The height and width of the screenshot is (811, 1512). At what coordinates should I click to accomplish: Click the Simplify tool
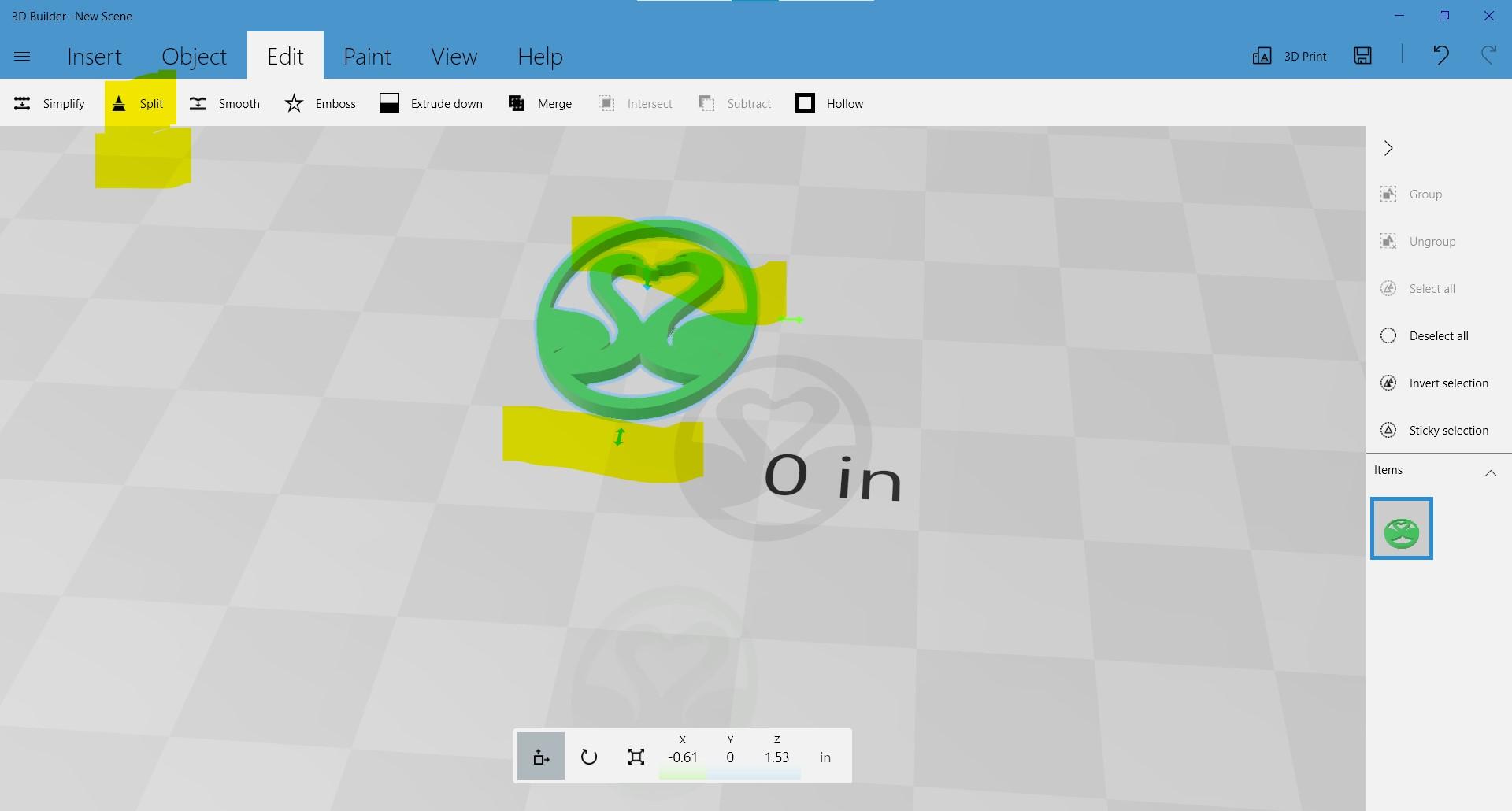49,103
